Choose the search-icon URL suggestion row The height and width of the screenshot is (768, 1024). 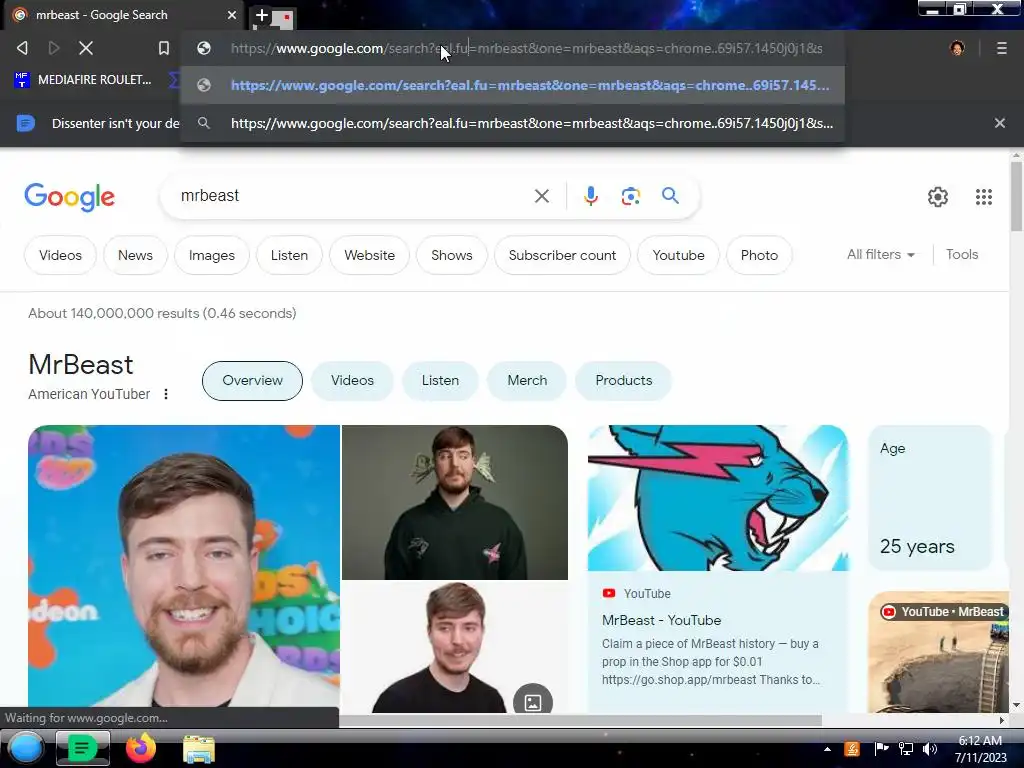(513, 123)
